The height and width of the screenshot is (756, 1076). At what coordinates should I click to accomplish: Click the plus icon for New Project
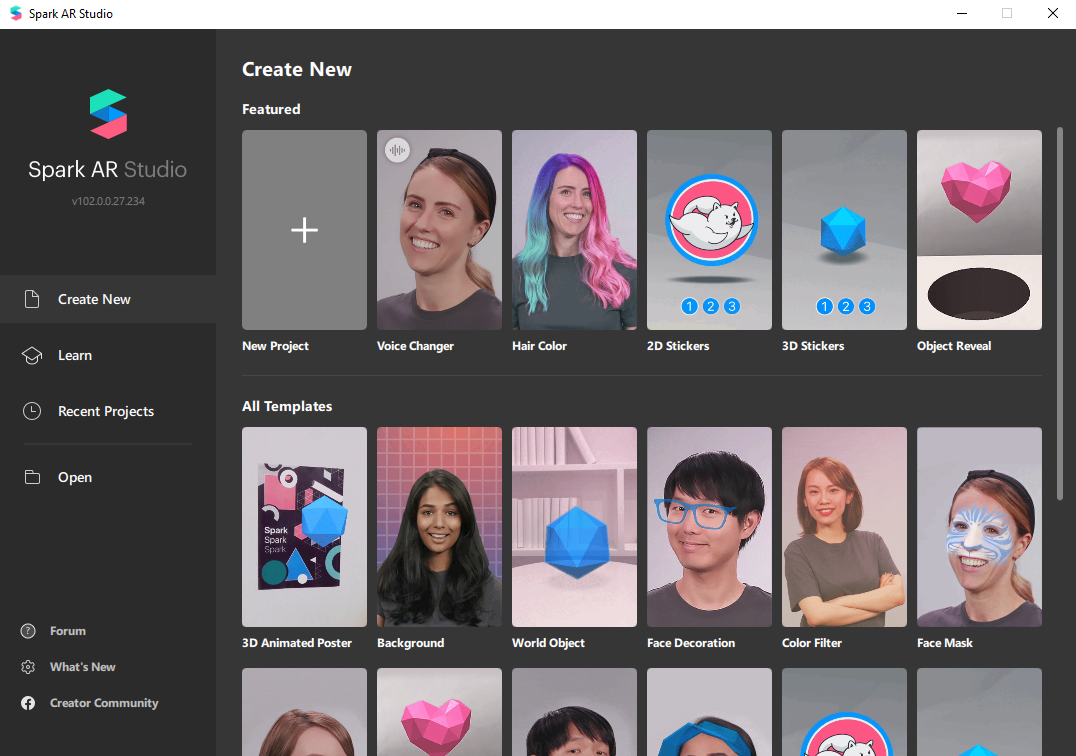[304, 230]
